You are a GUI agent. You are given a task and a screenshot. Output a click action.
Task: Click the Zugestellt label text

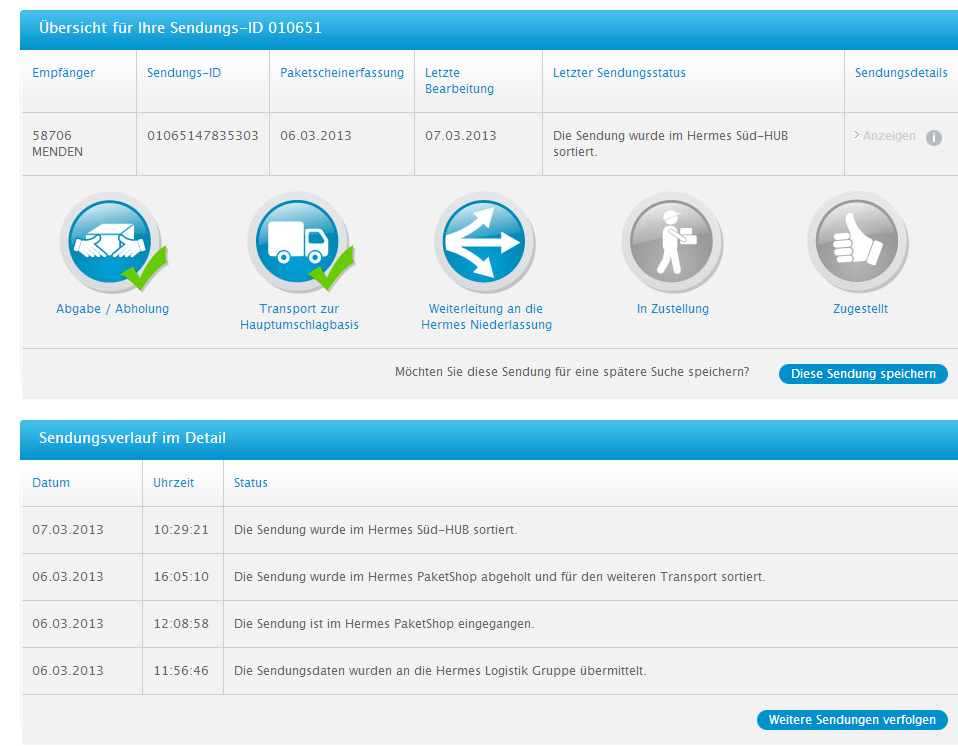pos(860,309)
